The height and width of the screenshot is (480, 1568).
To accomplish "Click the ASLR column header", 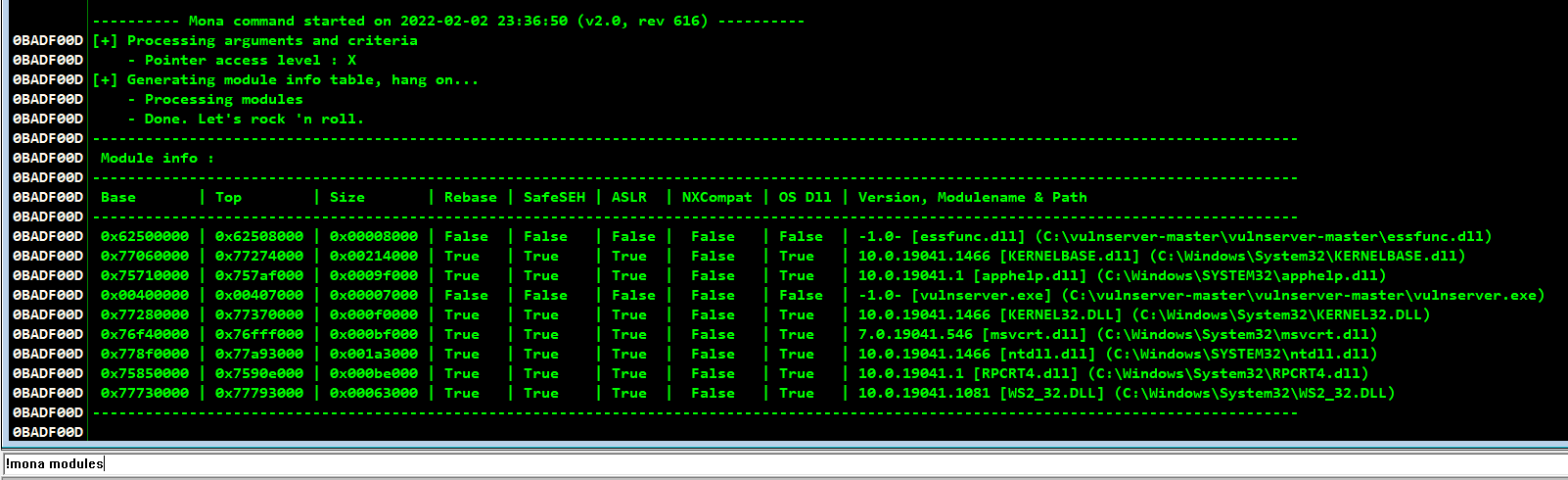I will pos(629,197).
